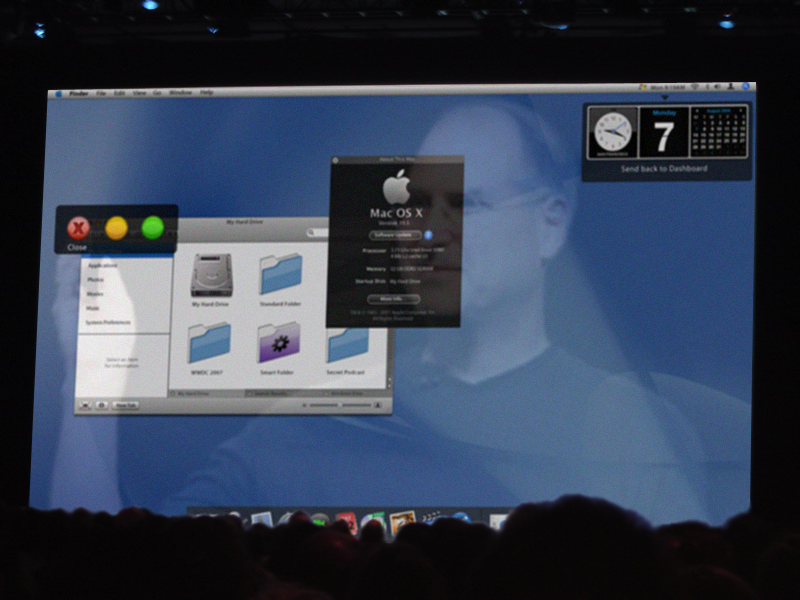
Task: Click the More Info button in About This Mac
Action: pos(393,299)
